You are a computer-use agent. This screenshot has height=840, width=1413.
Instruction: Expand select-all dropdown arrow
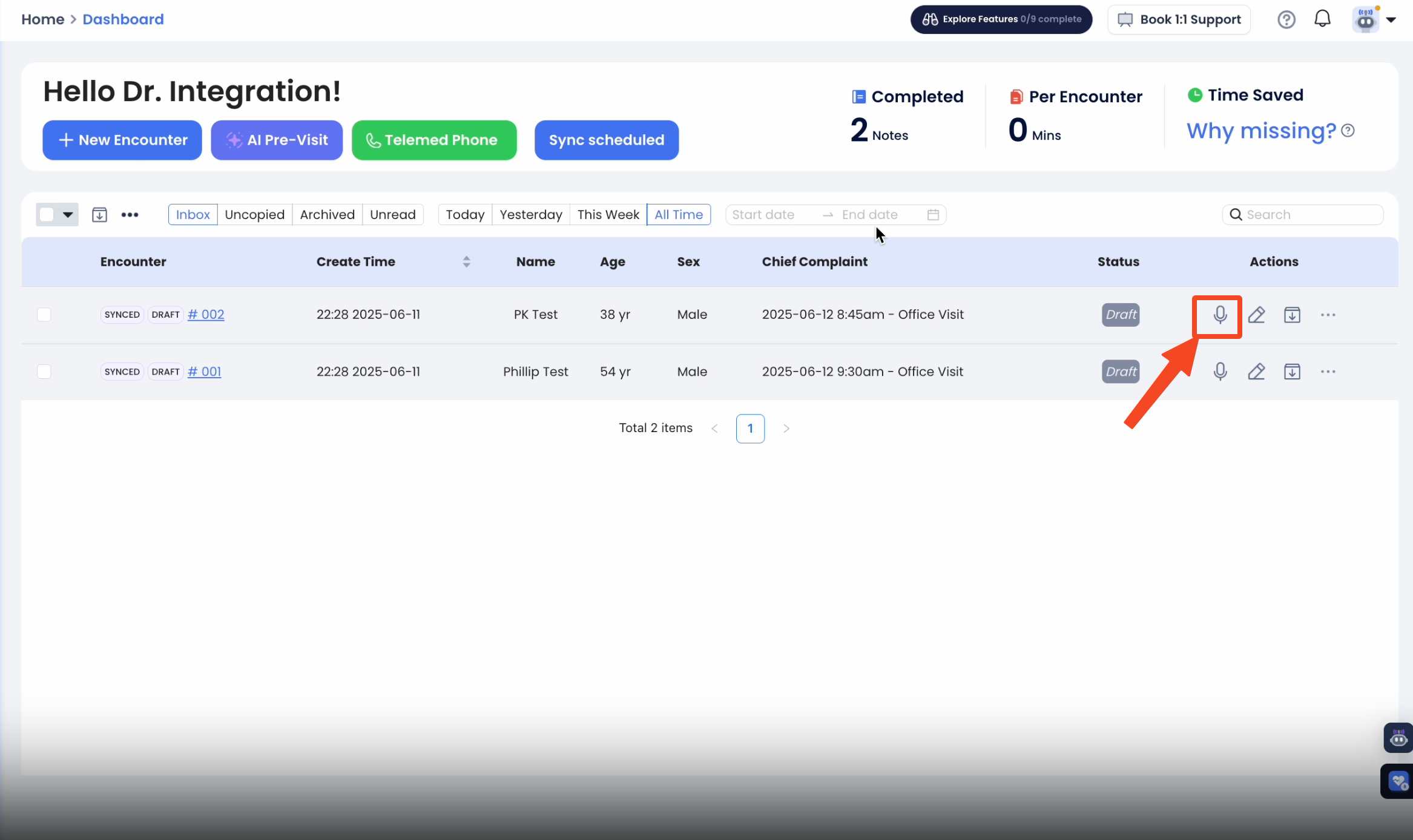[x=68, y=215]
